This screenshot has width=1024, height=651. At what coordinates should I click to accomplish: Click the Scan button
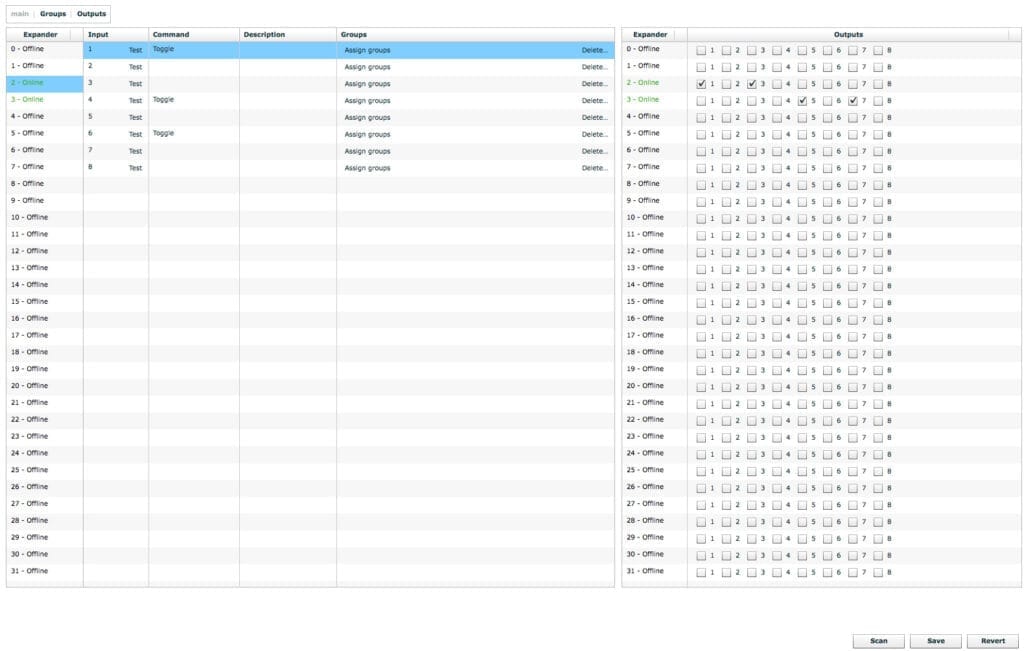(x=878, y=641)
